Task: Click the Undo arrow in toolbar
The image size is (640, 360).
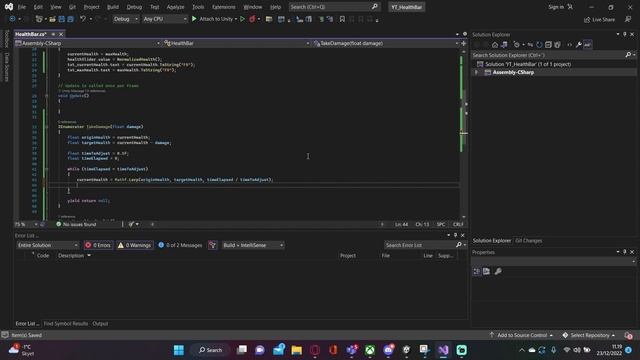Action: coord(83,19)
